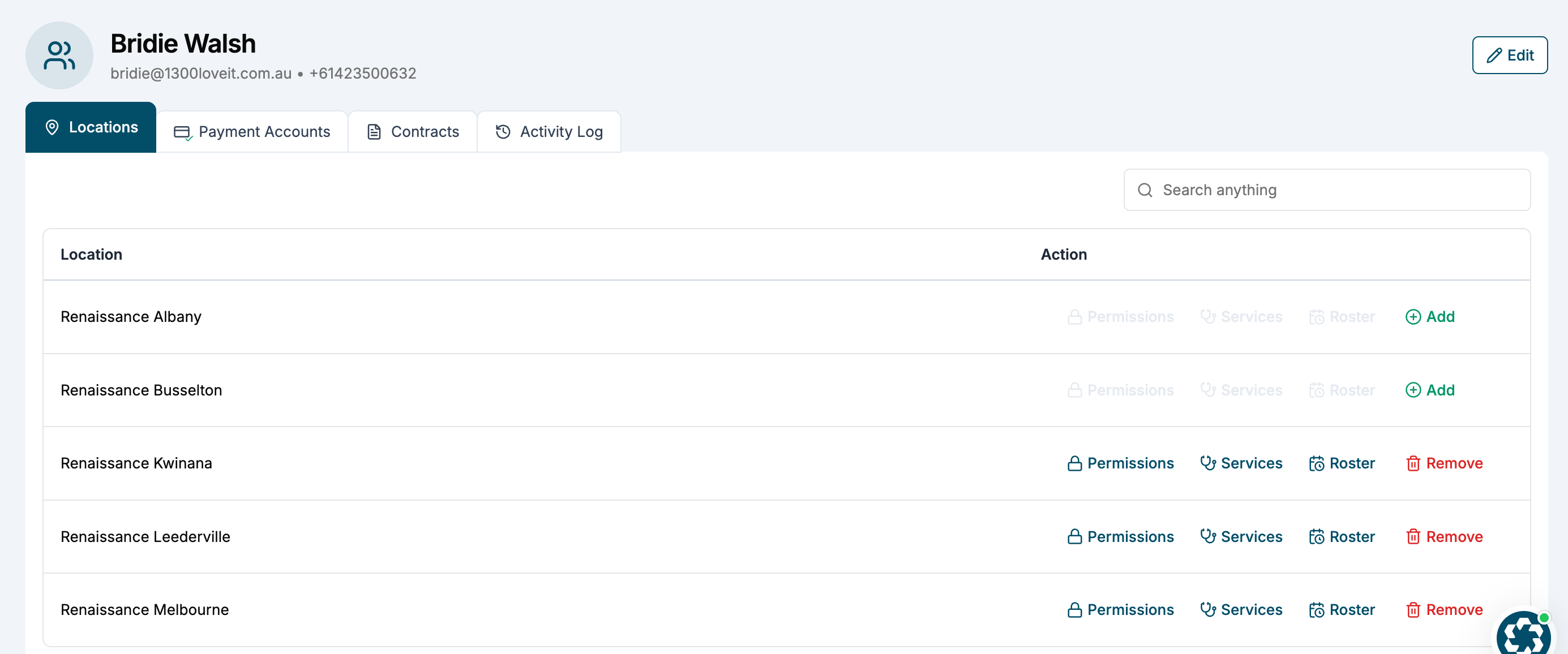The width and height of the screenshot is (1568, 654).
Task: Add Renaissance Busselton location
Action: 1430,390
